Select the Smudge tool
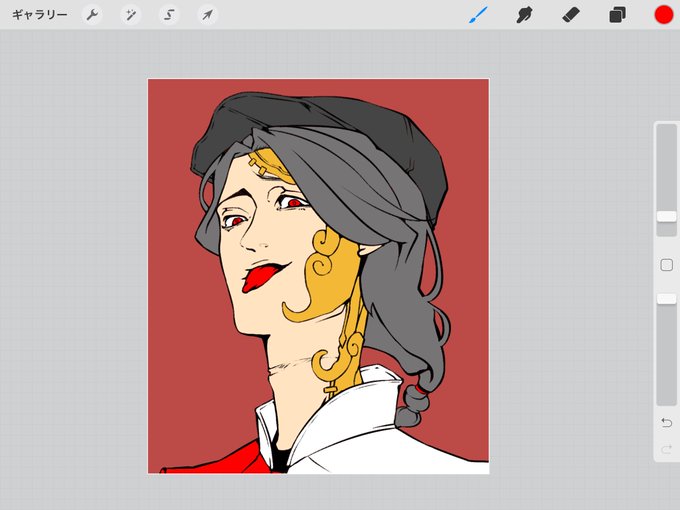 coord(524,15)
